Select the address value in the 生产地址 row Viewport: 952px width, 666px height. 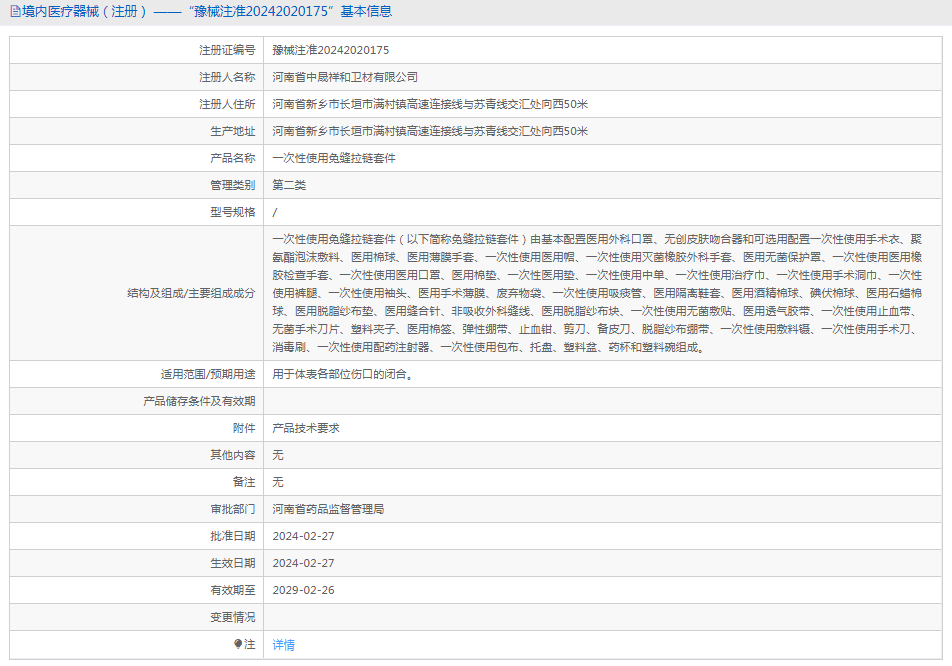pyautogui.click(x=430, y=131)
